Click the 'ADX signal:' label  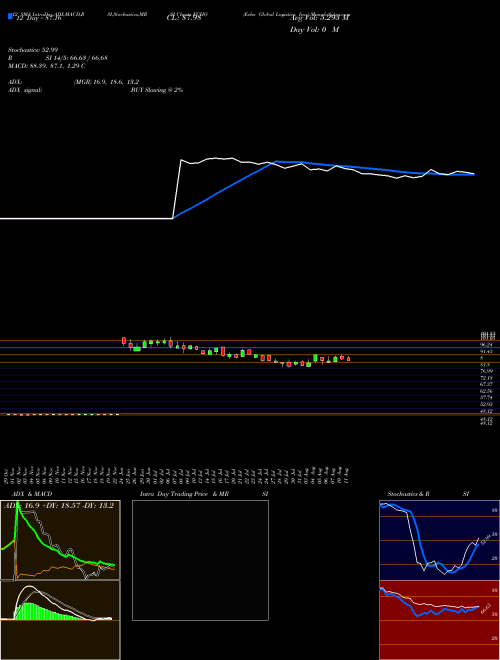pyautogui.click(x=25, y=90)
